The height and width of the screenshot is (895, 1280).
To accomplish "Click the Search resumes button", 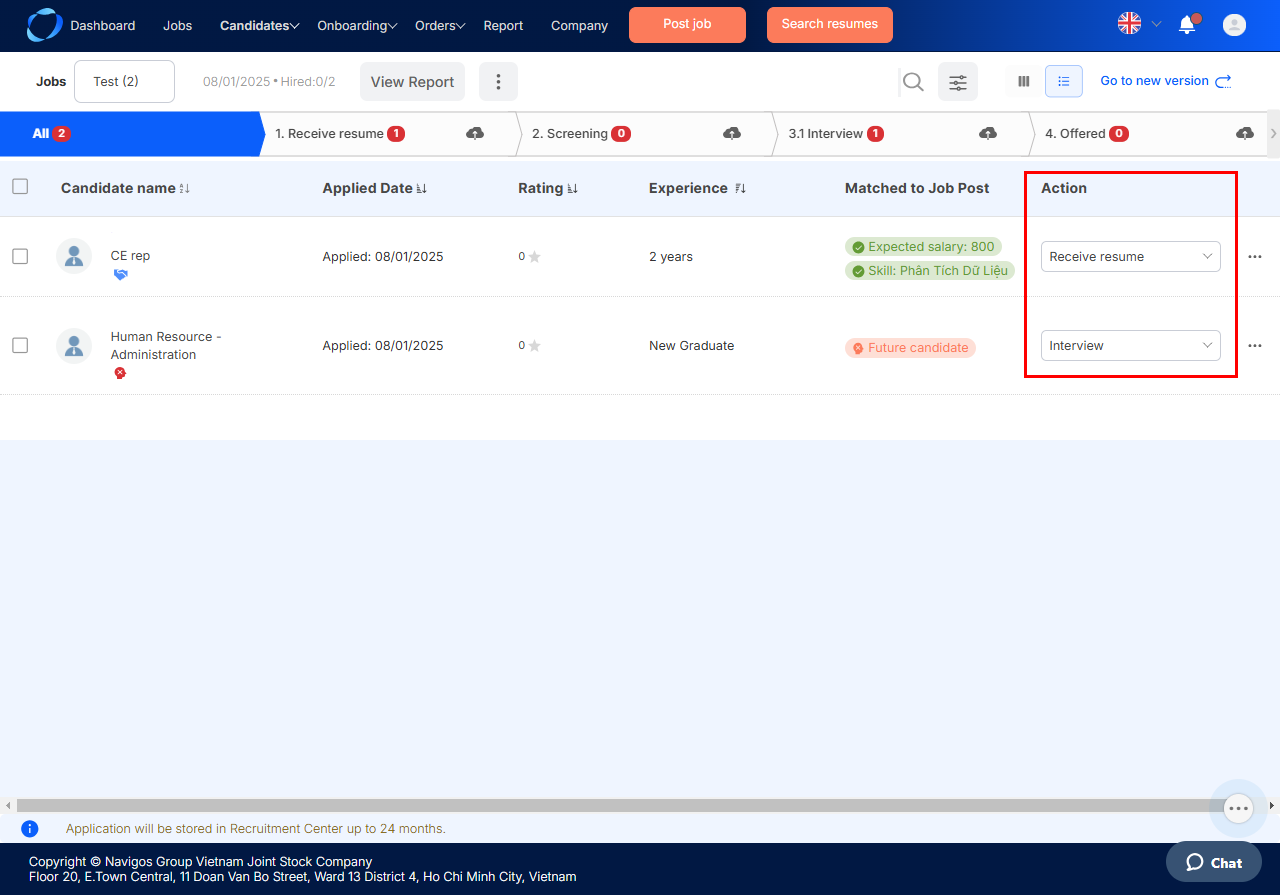I will (x=830, y=25).
